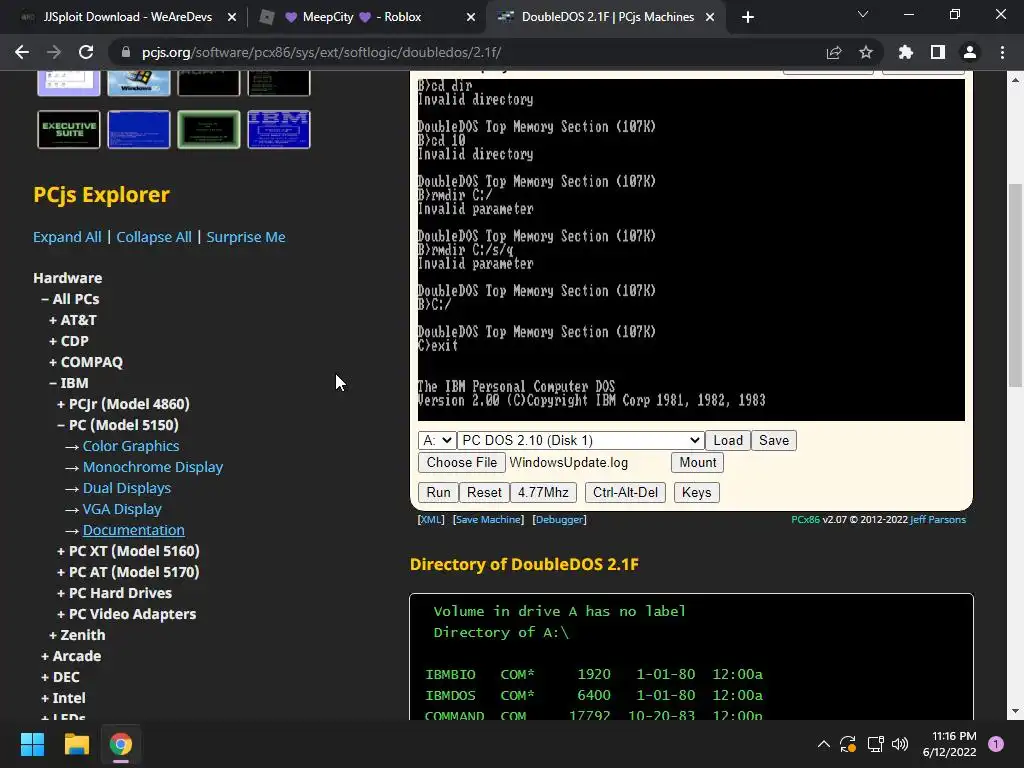Click the Reset machine button

[484, 492]
